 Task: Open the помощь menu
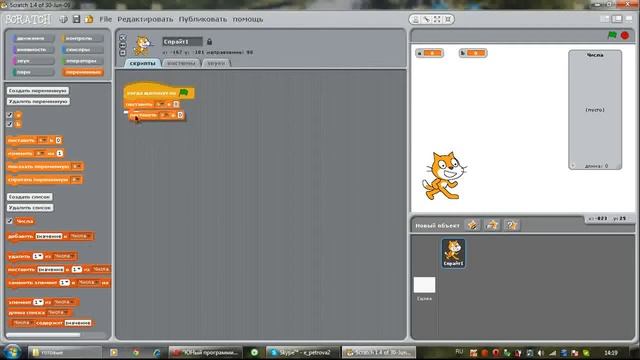[248, 19]
